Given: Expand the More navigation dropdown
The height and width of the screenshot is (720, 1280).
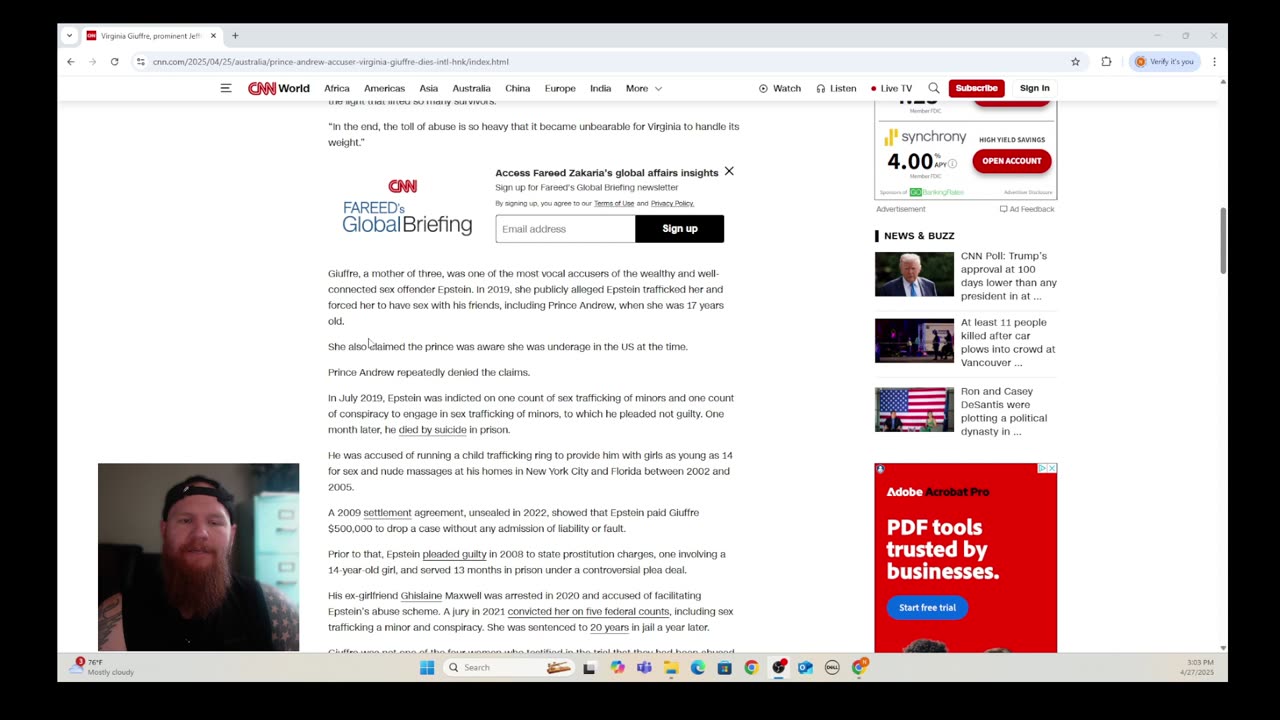Looking at the screenshot, I should tap(644, 88).
